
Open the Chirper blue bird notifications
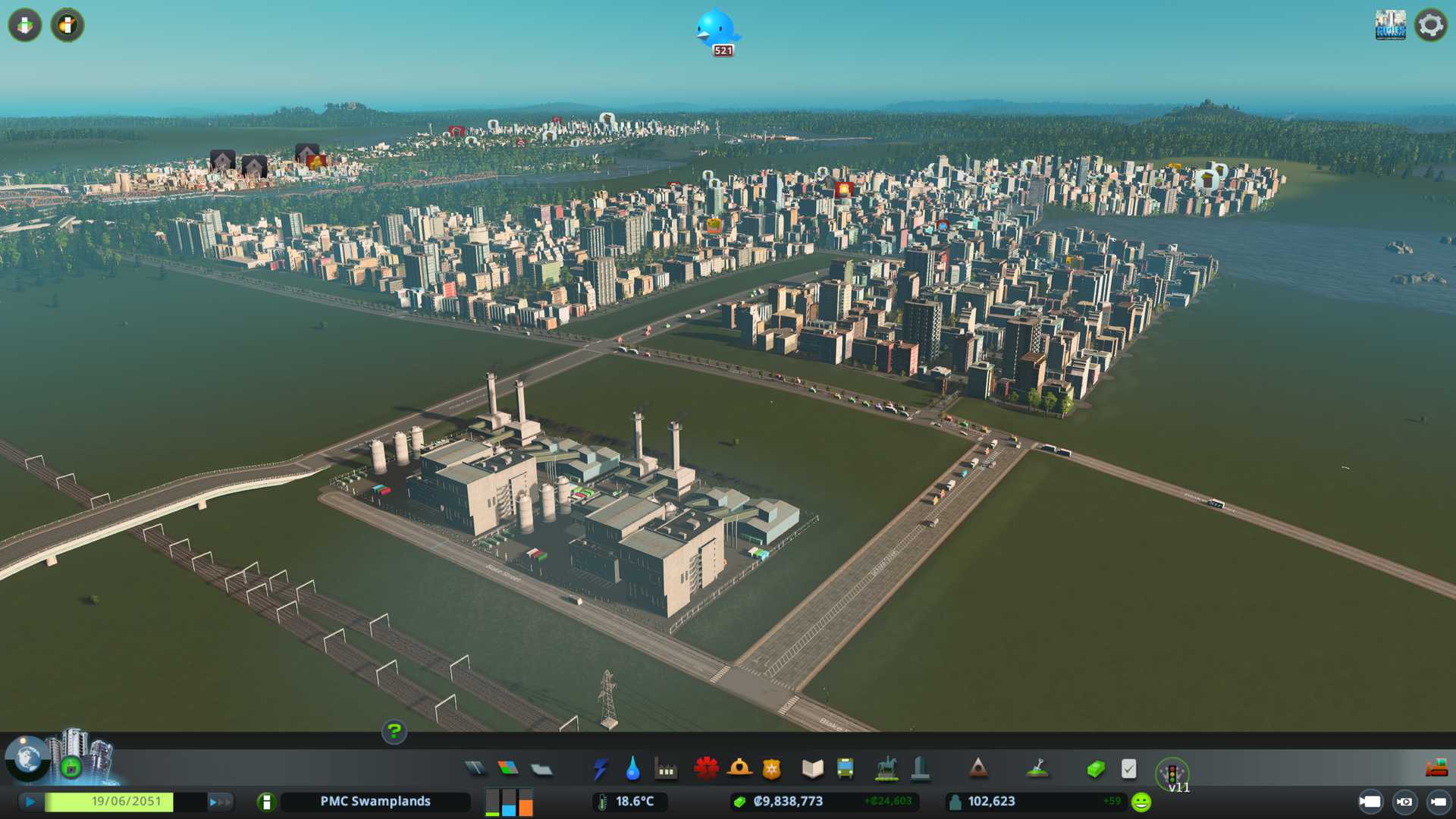pos(715,30)
